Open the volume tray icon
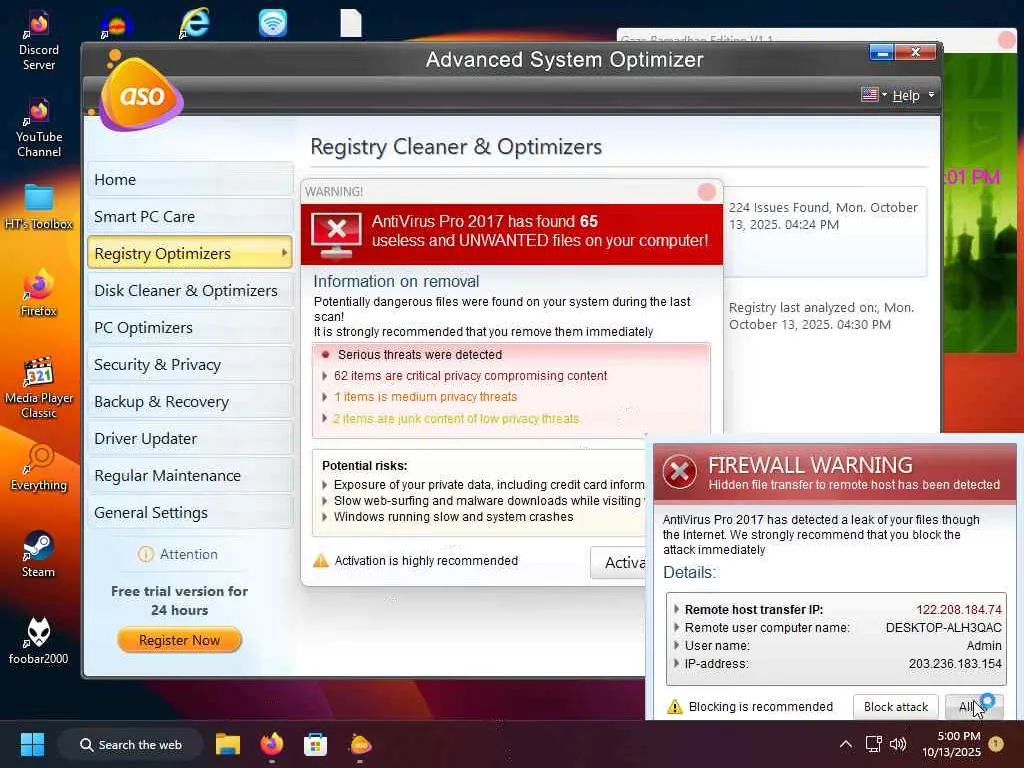1024x768 pixels. click(898, 744)
